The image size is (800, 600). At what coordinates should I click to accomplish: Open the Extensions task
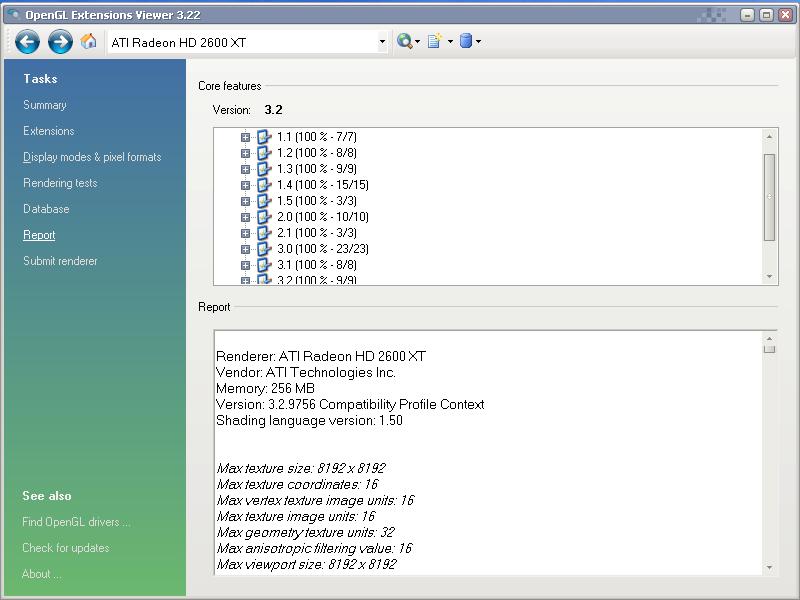(48, 131)
